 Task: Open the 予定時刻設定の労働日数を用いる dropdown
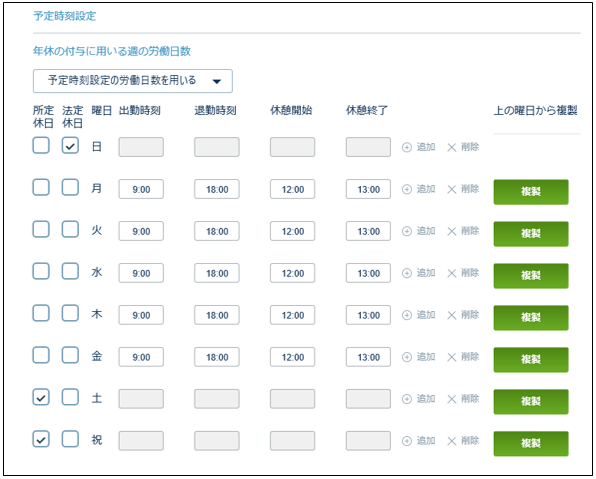coord(133,81)
